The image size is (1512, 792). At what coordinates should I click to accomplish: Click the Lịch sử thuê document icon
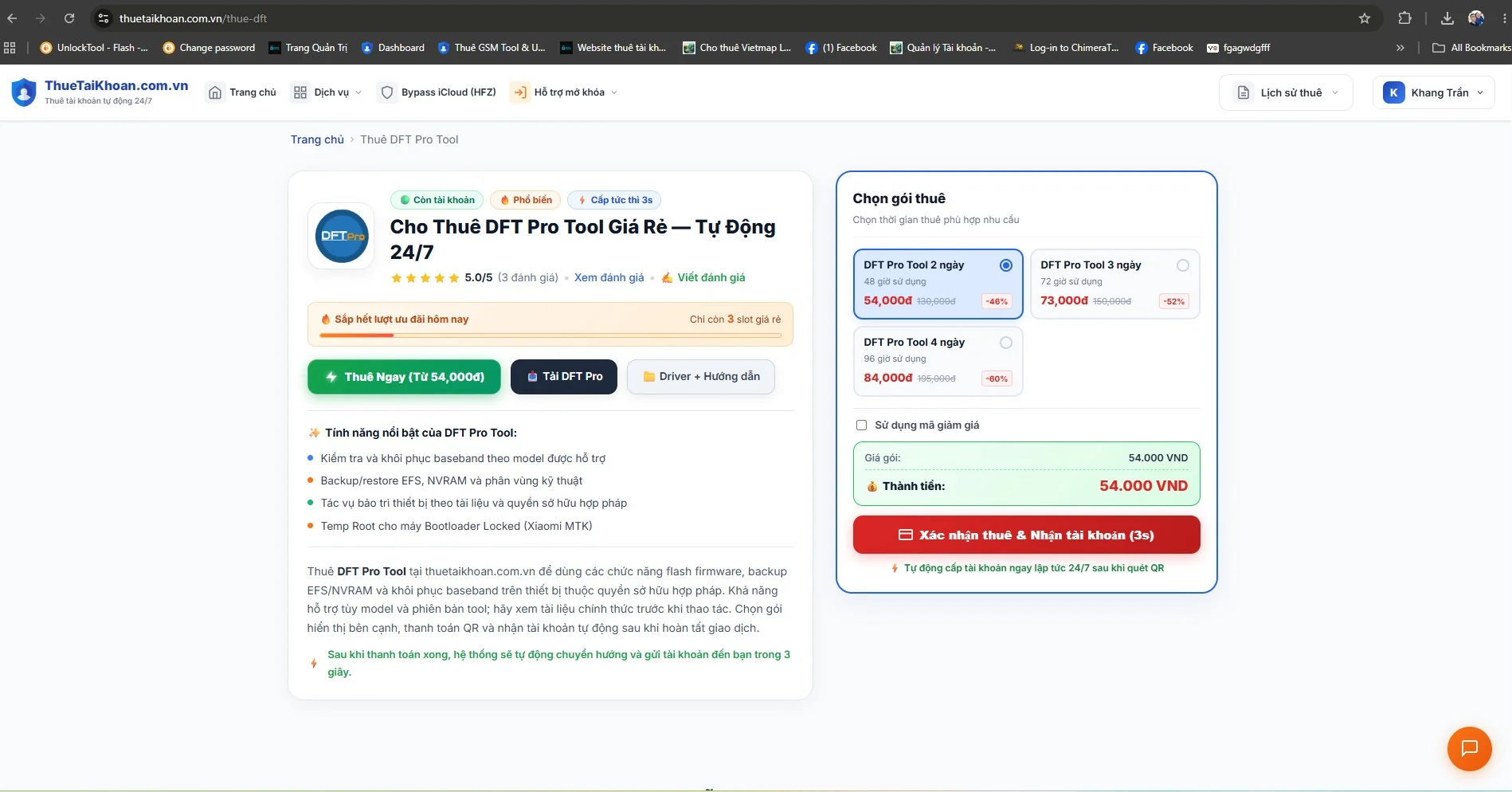pyautogui.click(x=1243, y=92)
